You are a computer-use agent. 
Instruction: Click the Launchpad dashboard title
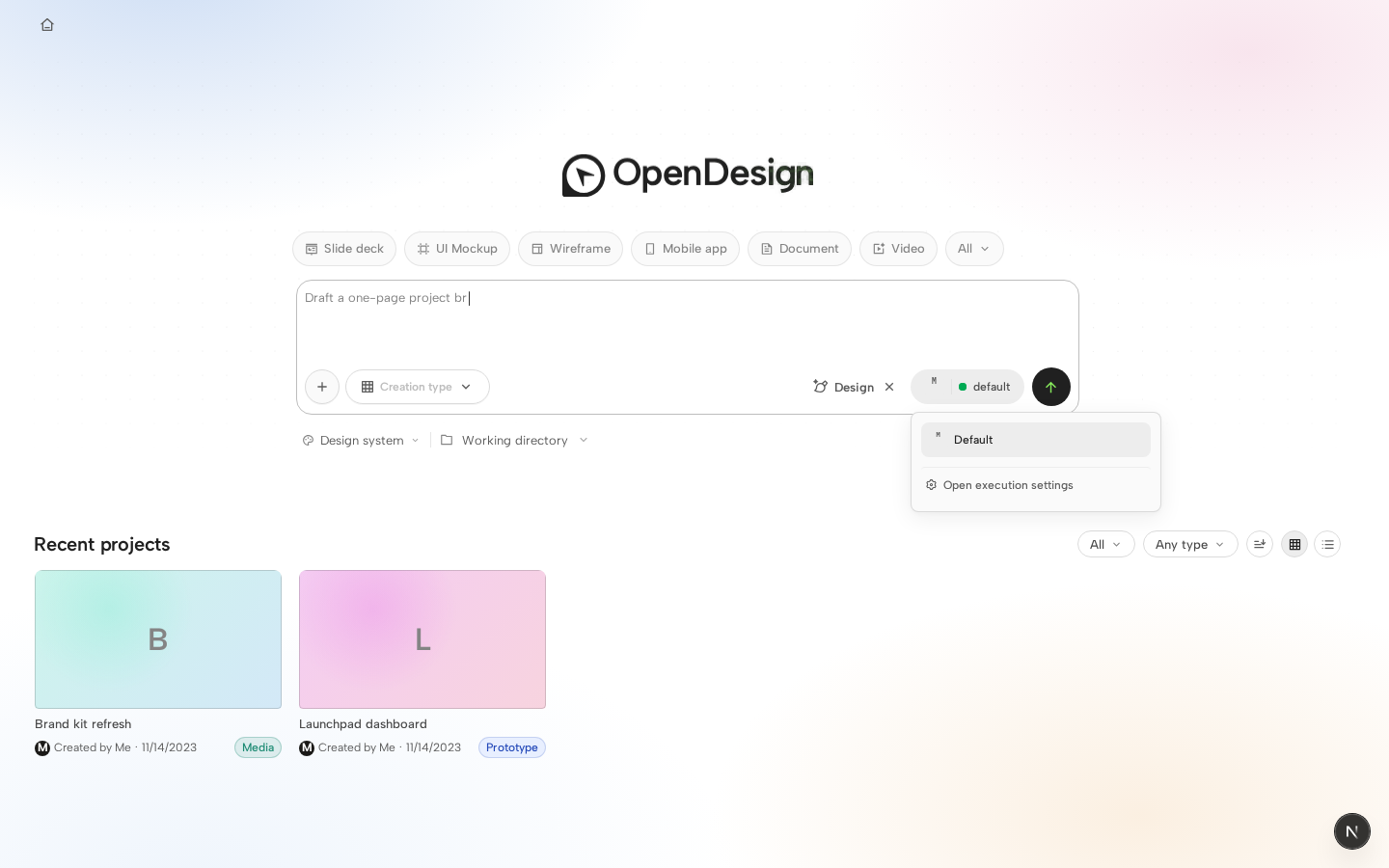point(363,724)
